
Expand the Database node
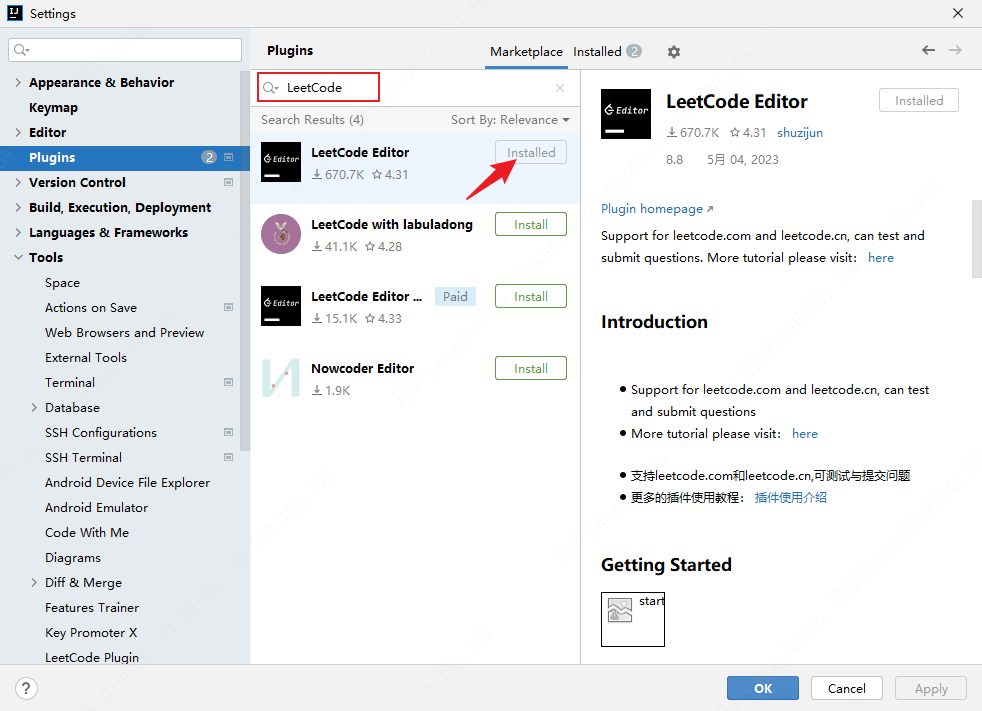[34, 408]
